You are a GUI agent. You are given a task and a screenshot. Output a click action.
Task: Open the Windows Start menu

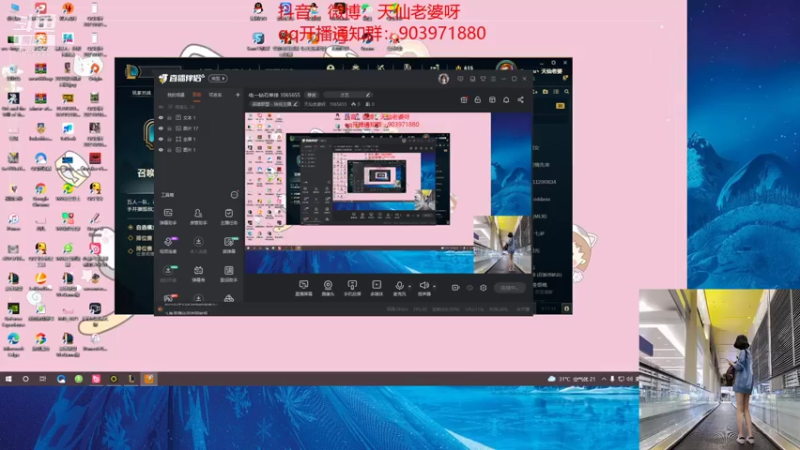point(8,379)
